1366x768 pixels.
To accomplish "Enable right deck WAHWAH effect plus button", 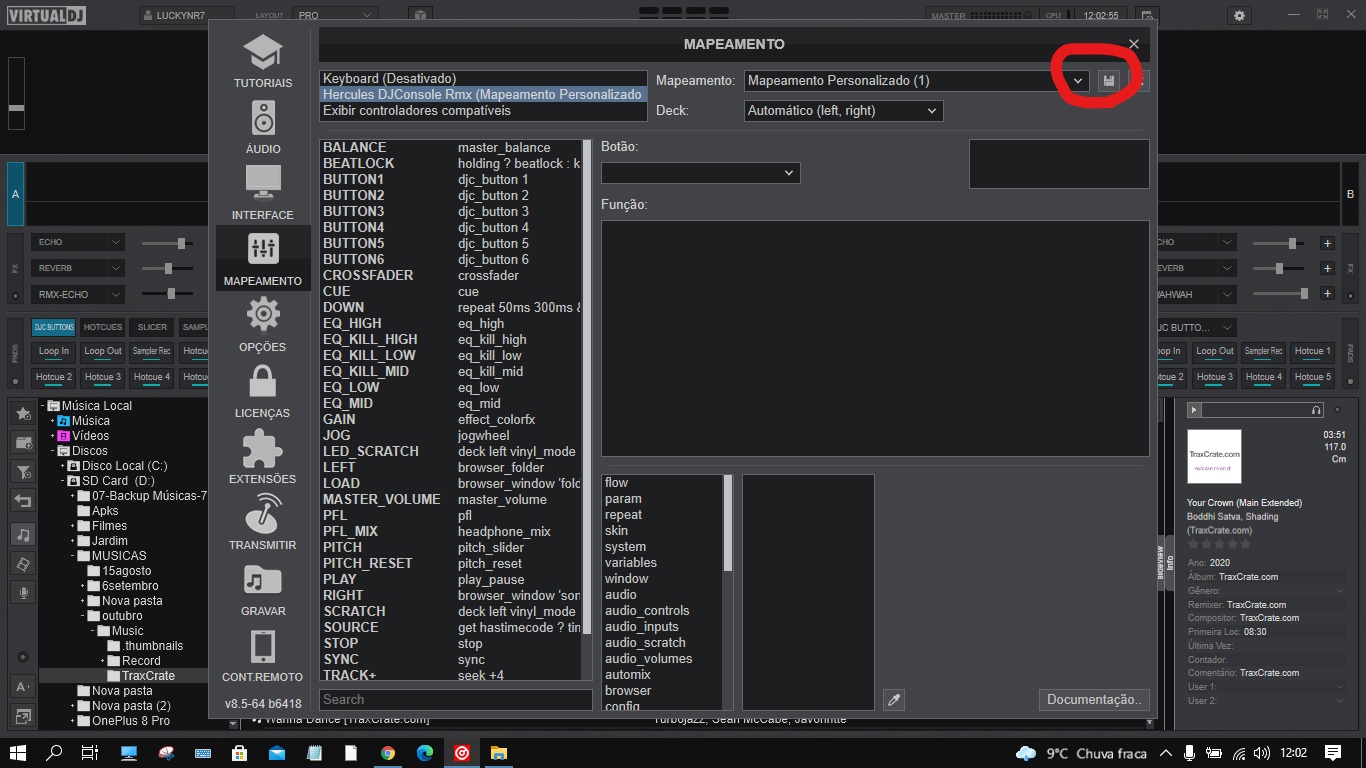I will pos(1327,294).
